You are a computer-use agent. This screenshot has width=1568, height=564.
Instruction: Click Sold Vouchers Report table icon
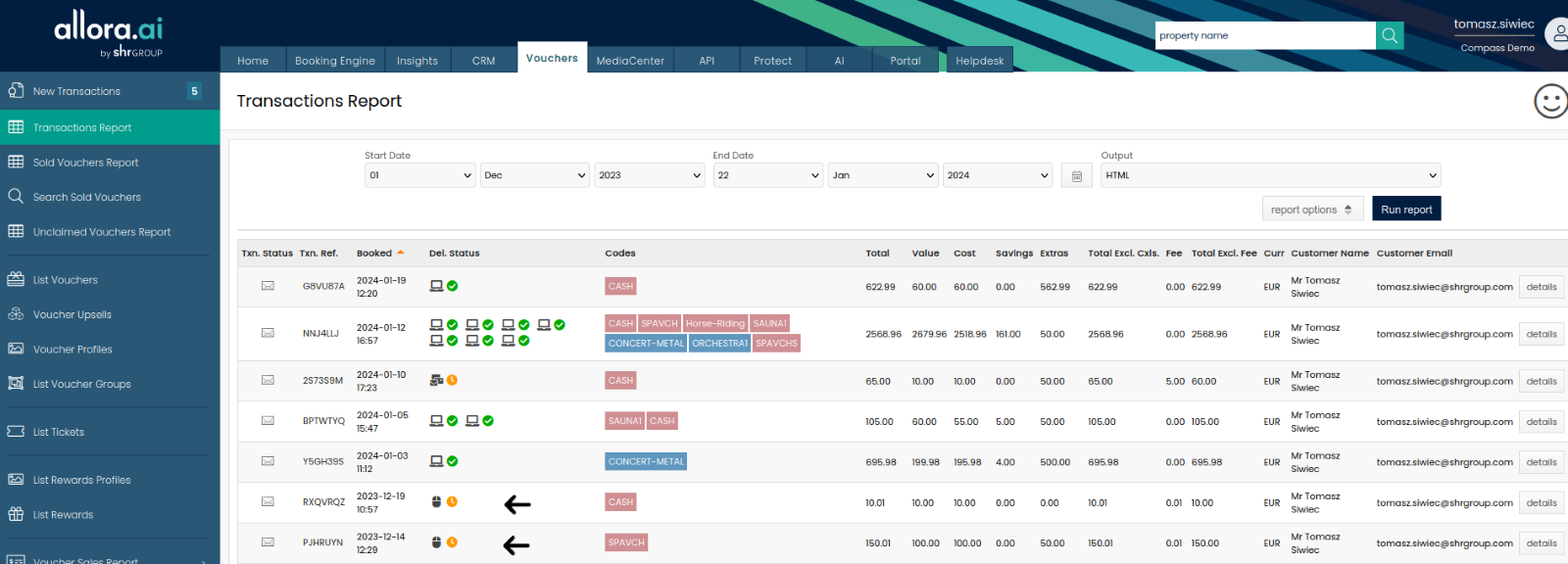(16, 162)
